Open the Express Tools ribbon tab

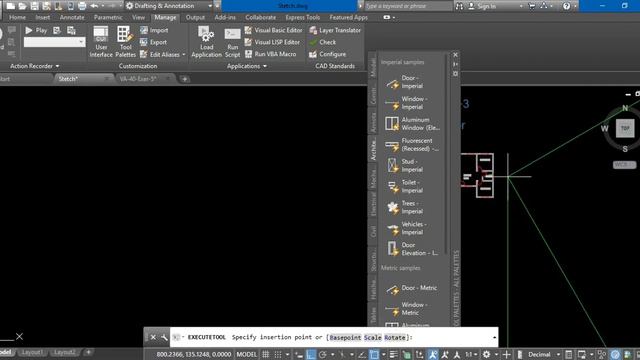pyautogui.click(x=302, y=17)
